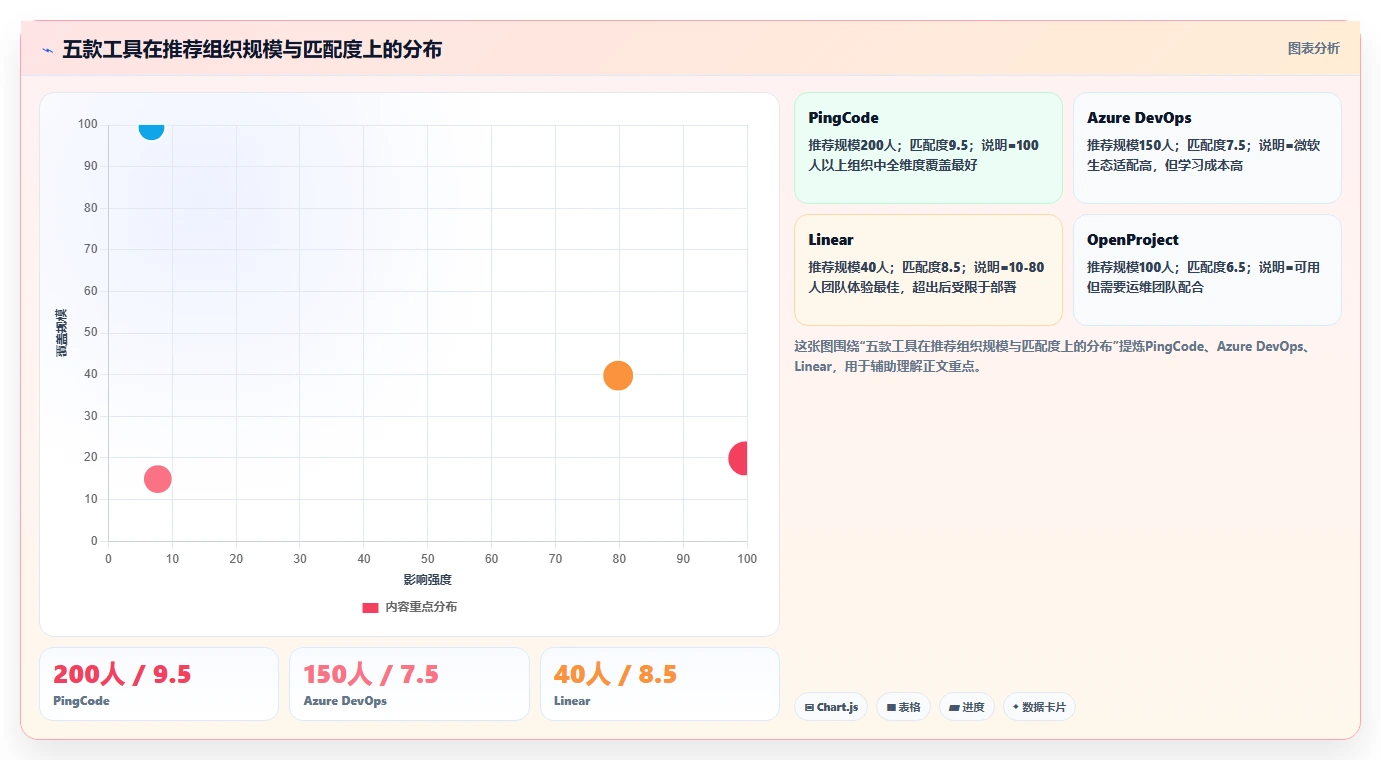Click the icon in the Chart.js tag
This screenshot has height=760, width=1381.
(x=809, y=707)
